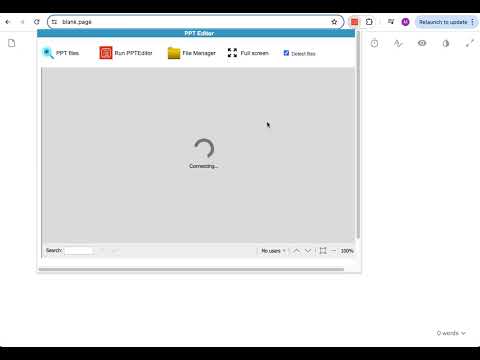The width and height of the screenshot is (480, 360).
Task: Open the PPT files search tool
Action: coord(61,53)
